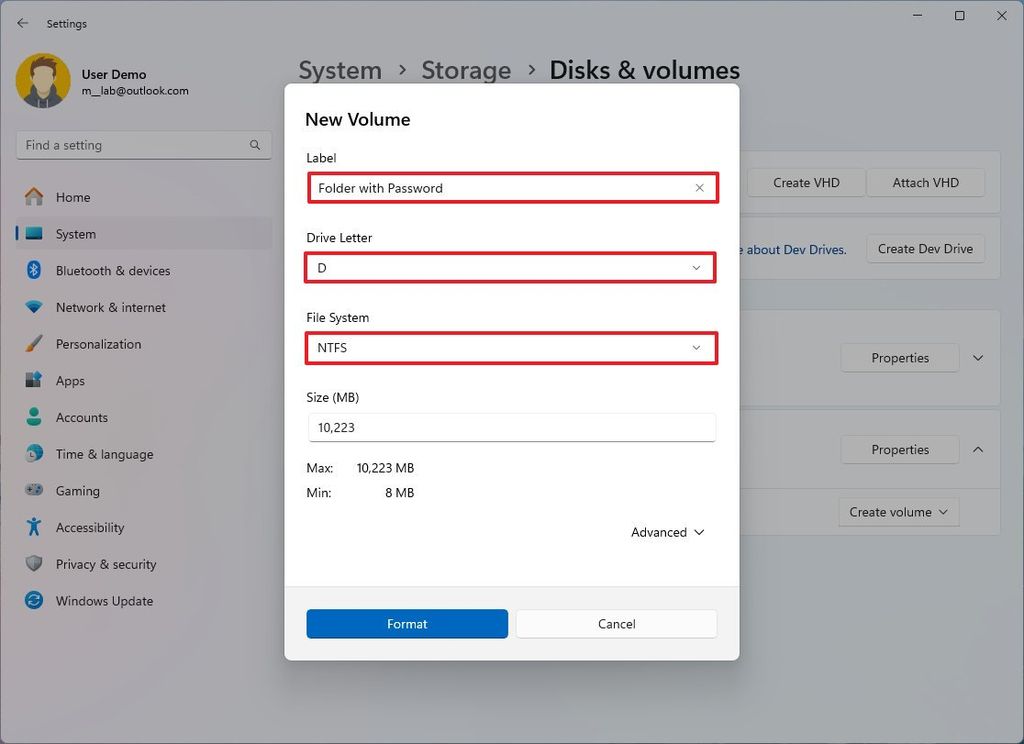Select the Gaming controller icon
This screenshot has width=1024, height=744.
(x=31, y=490)
